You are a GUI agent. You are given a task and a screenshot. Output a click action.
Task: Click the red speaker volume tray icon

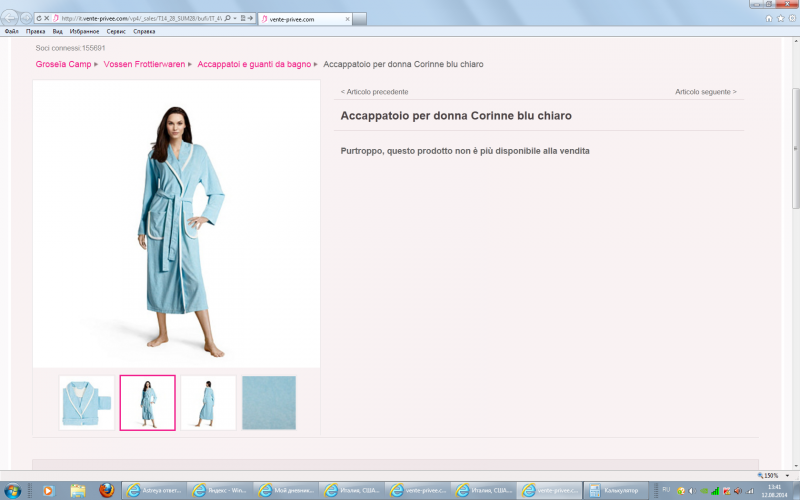(x=737, y=491)
